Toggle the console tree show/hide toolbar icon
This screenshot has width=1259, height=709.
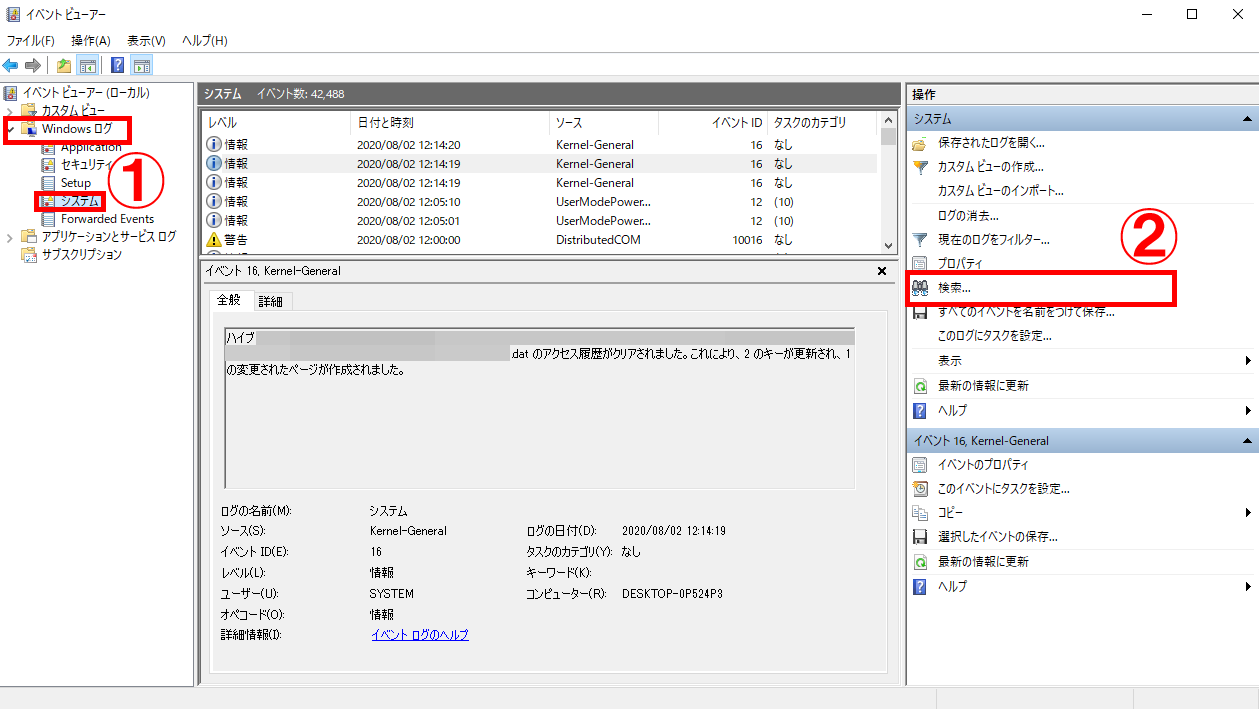point(88,66)
